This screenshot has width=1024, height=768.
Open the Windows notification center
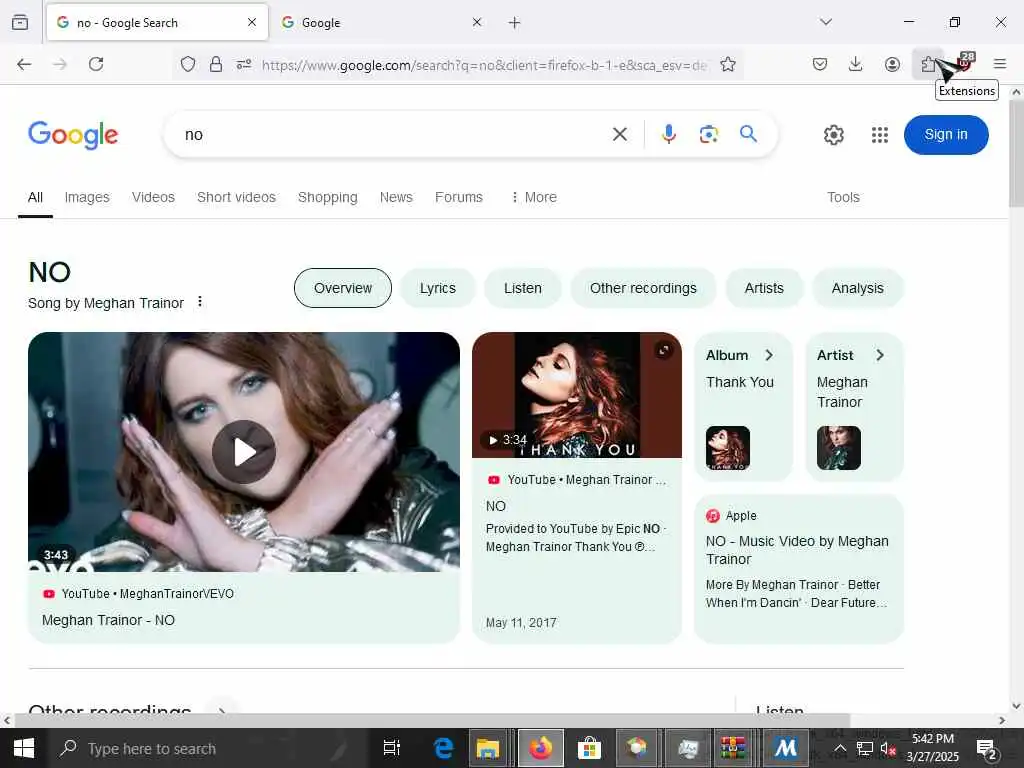coord(986,748)
